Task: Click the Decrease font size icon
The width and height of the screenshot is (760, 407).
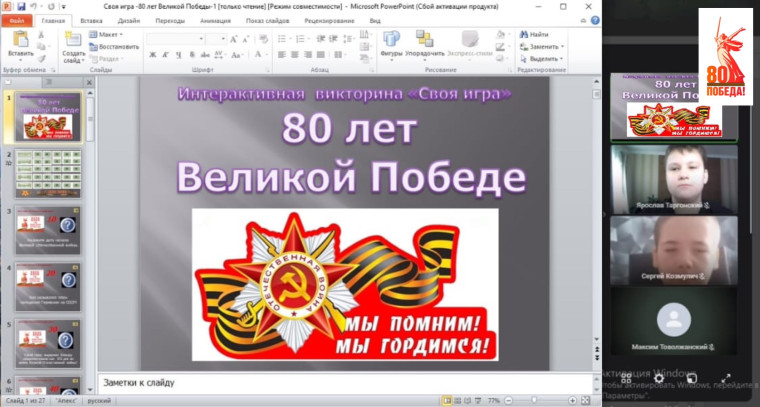Action: click(x=246, y=39)
